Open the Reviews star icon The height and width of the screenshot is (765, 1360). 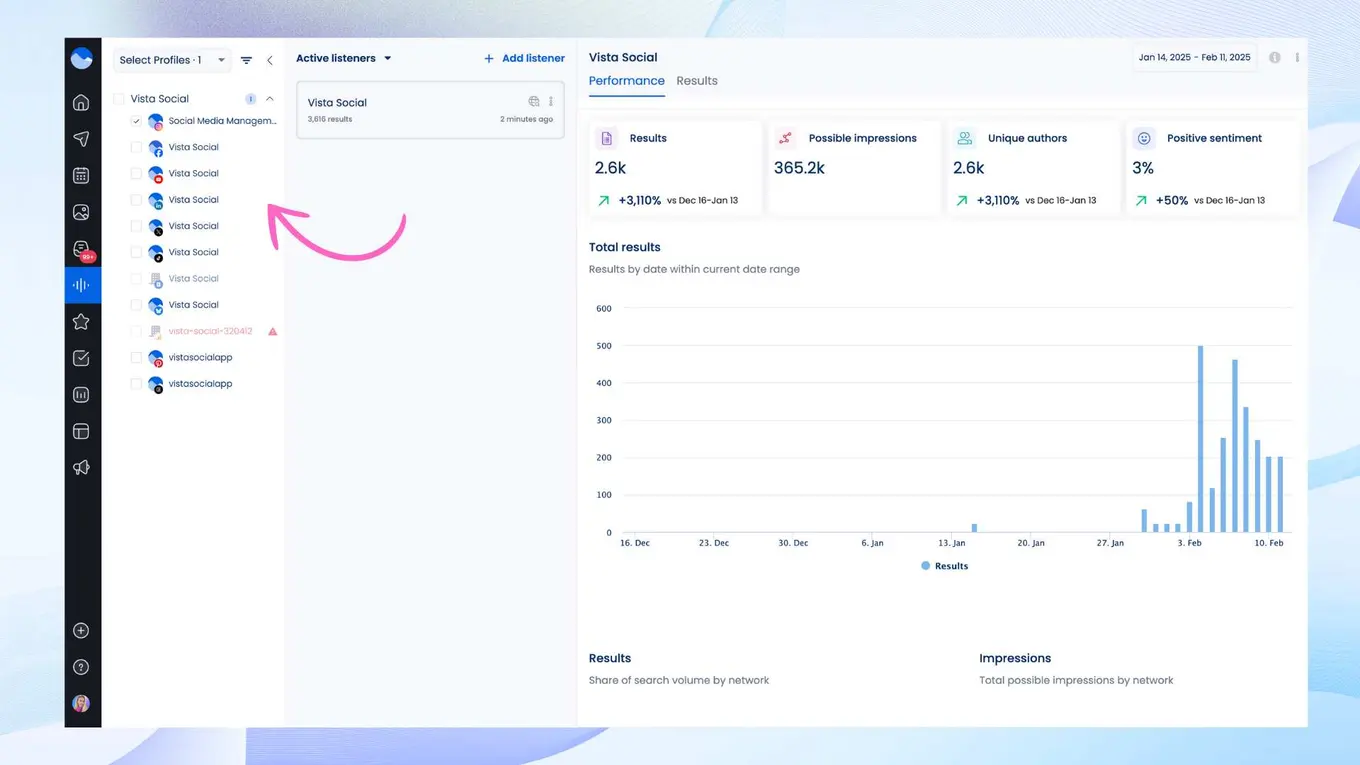(x=81, y=321)
